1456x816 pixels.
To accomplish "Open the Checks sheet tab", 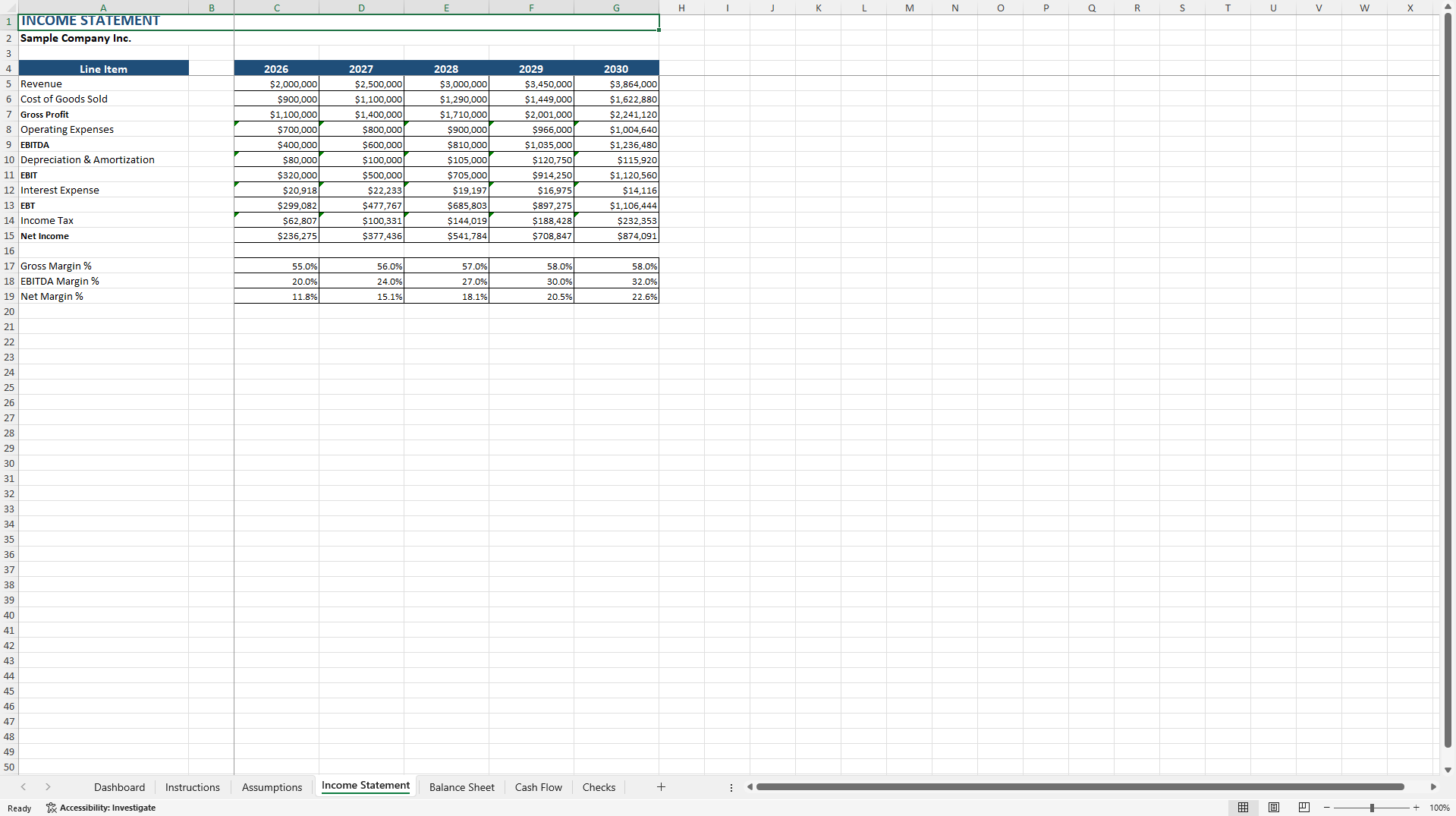I will coord(599,787).
